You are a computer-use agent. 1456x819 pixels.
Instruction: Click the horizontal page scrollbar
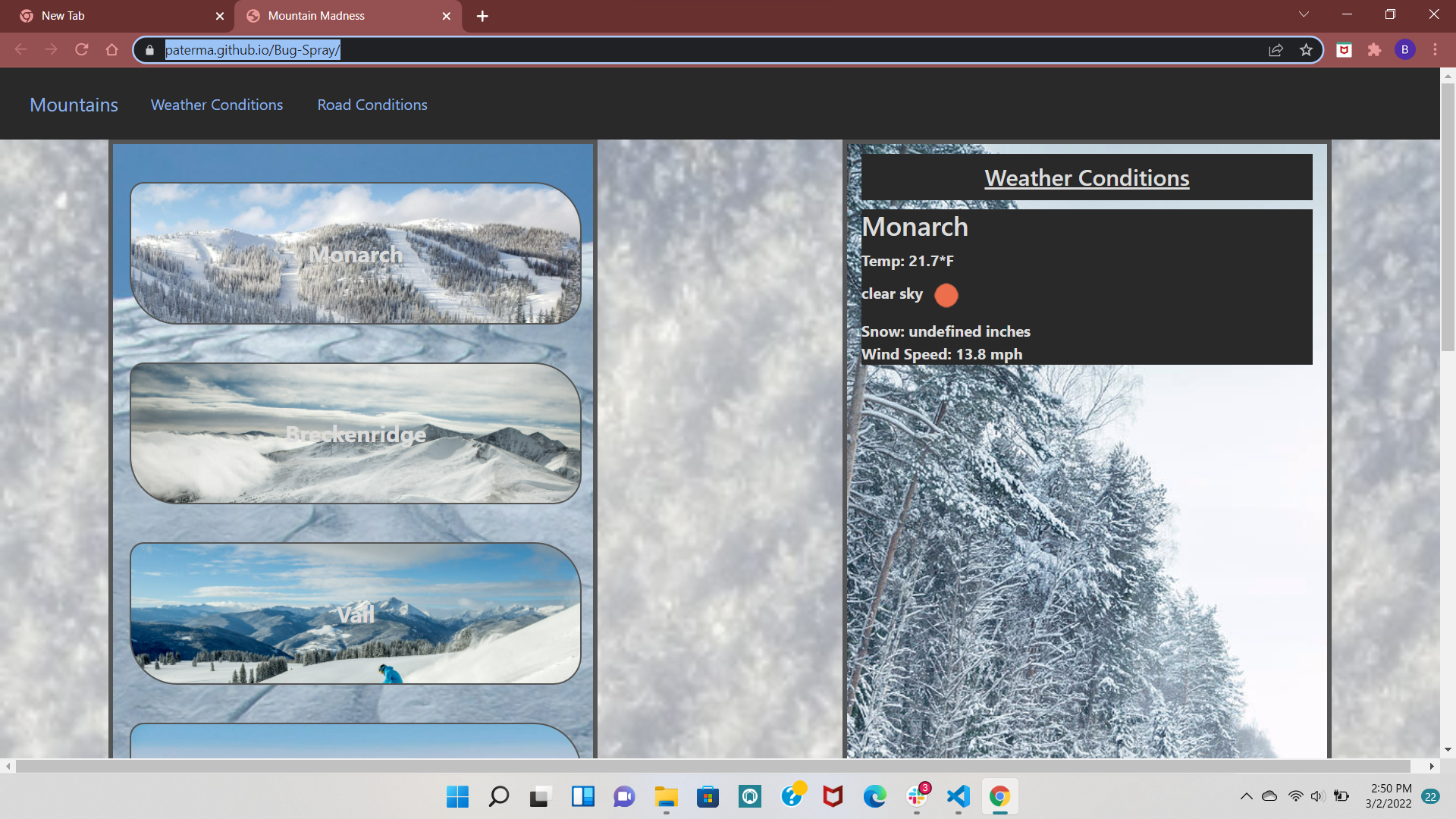click(713, 766)
